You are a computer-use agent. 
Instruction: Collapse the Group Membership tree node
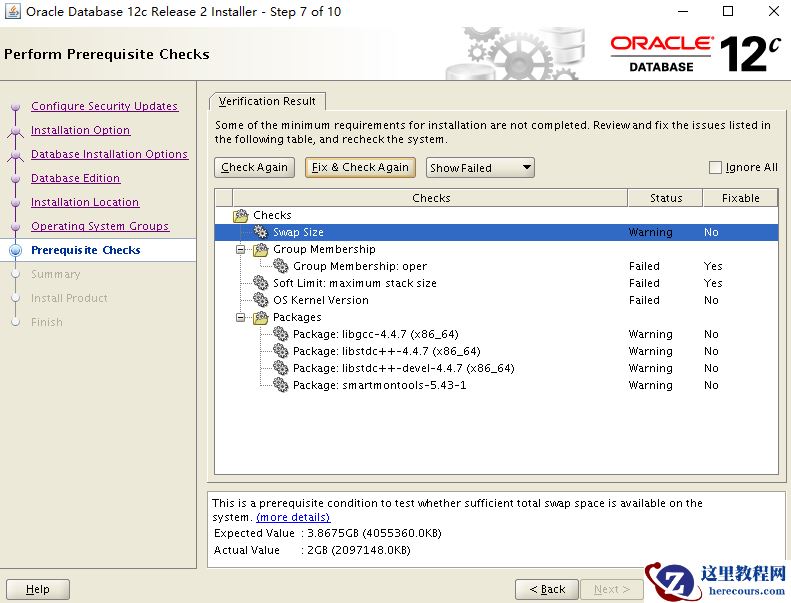click(x=241, y=249)
